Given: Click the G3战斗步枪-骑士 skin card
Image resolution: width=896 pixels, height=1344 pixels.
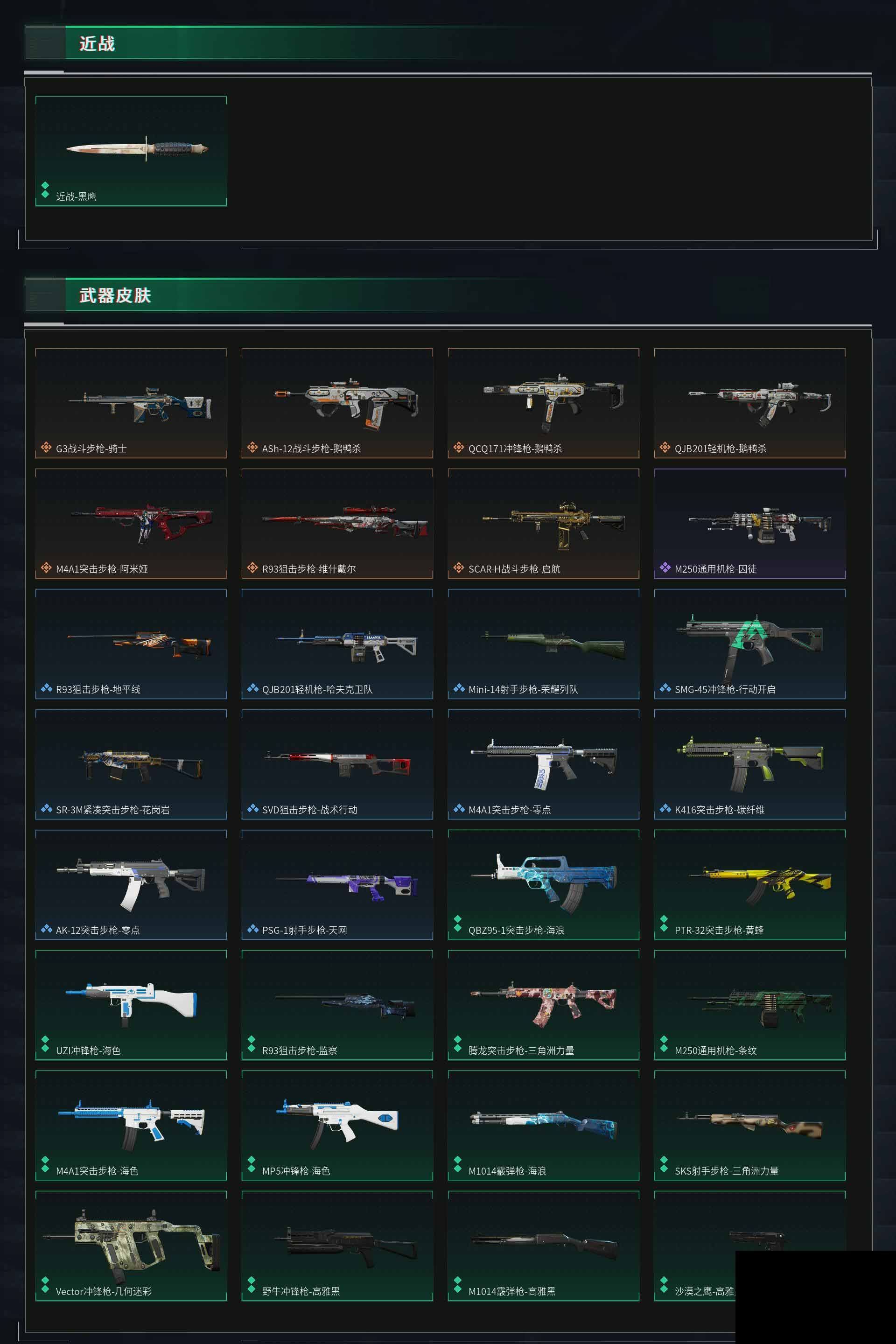Looking at the screenshot, I should pyautogui.click(x=131, y=403).
